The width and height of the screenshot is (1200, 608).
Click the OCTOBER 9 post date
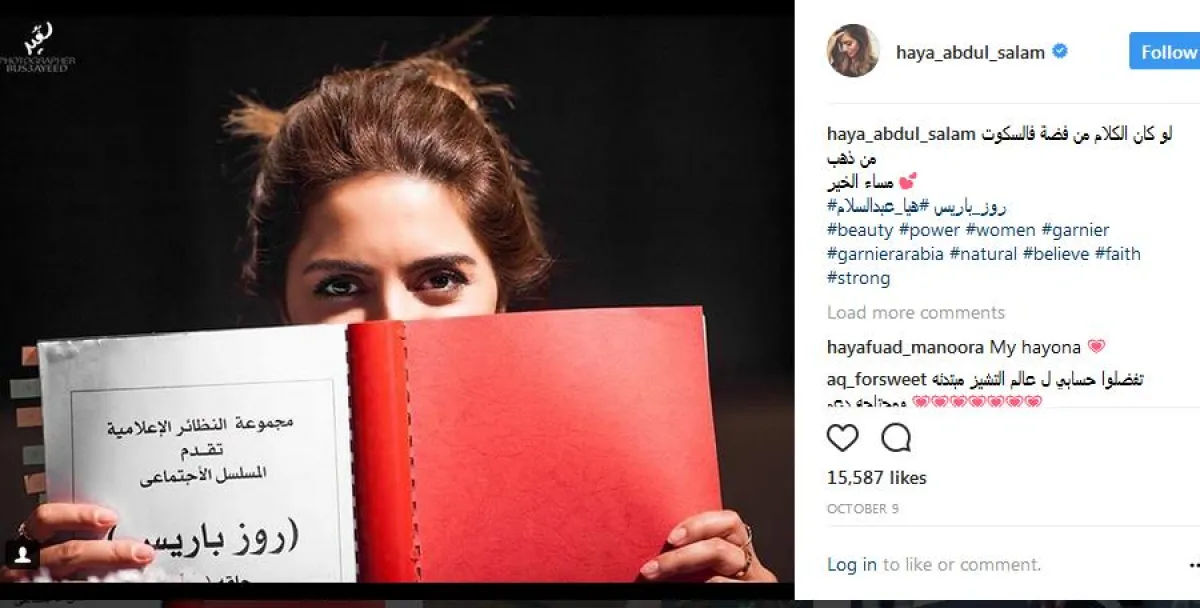coord(863,509)
